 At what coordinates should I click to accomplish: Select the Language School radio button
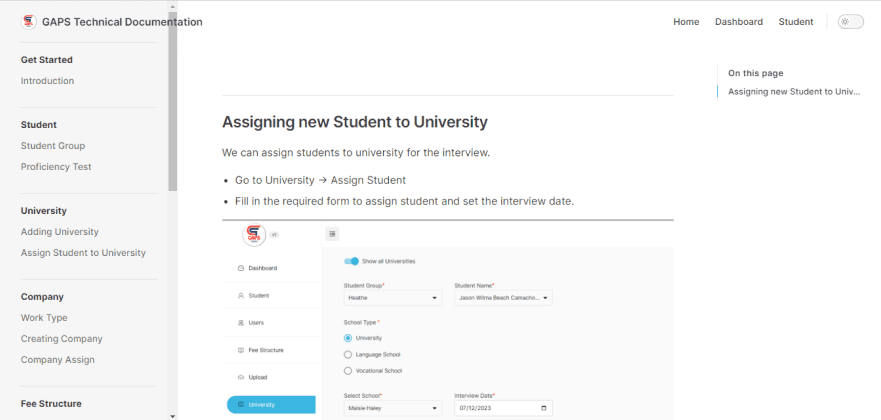(x=348, y=354)
